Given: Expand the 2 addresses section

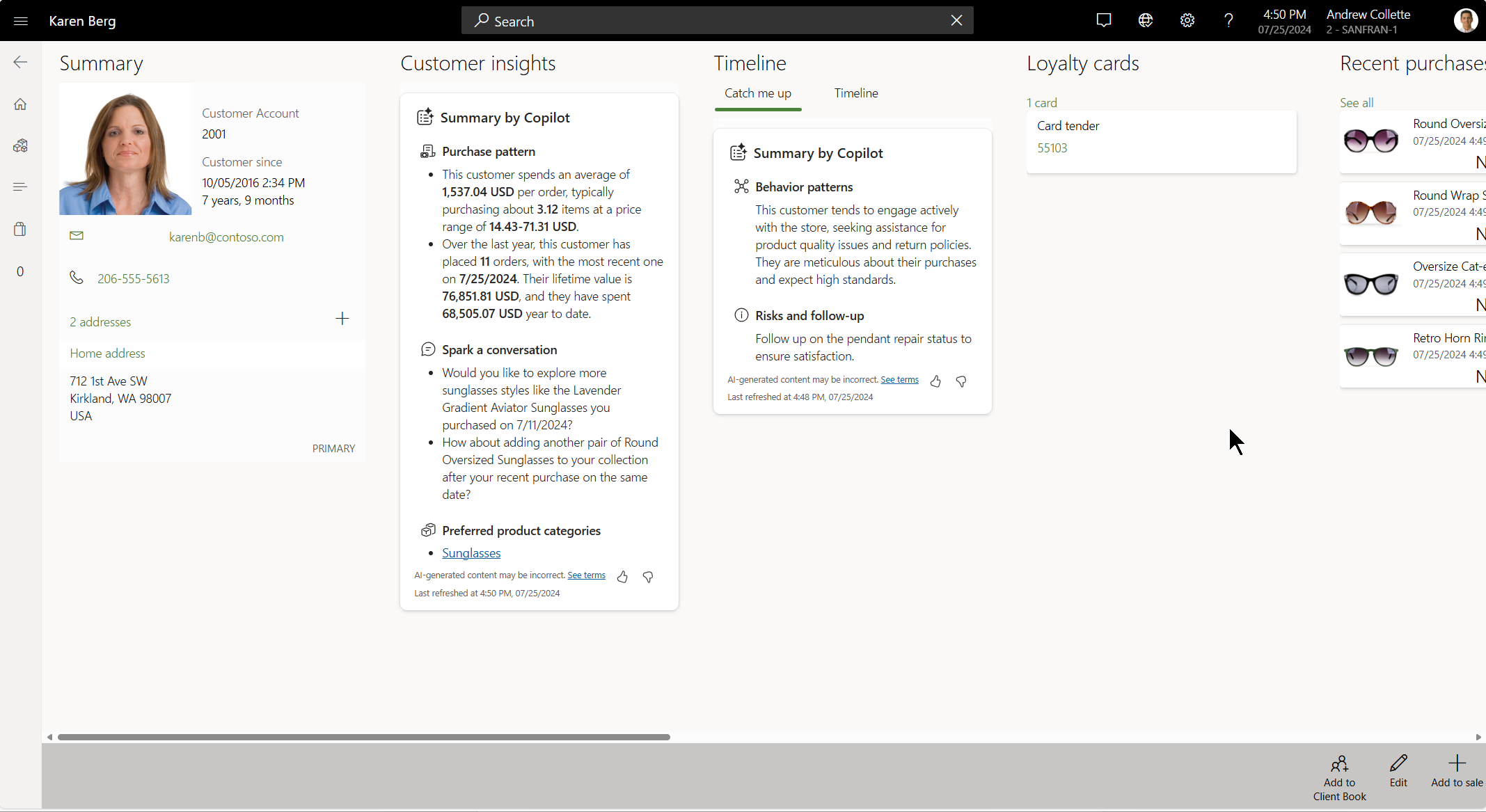Looking at the screenshot, I should (x=99, y=321).
